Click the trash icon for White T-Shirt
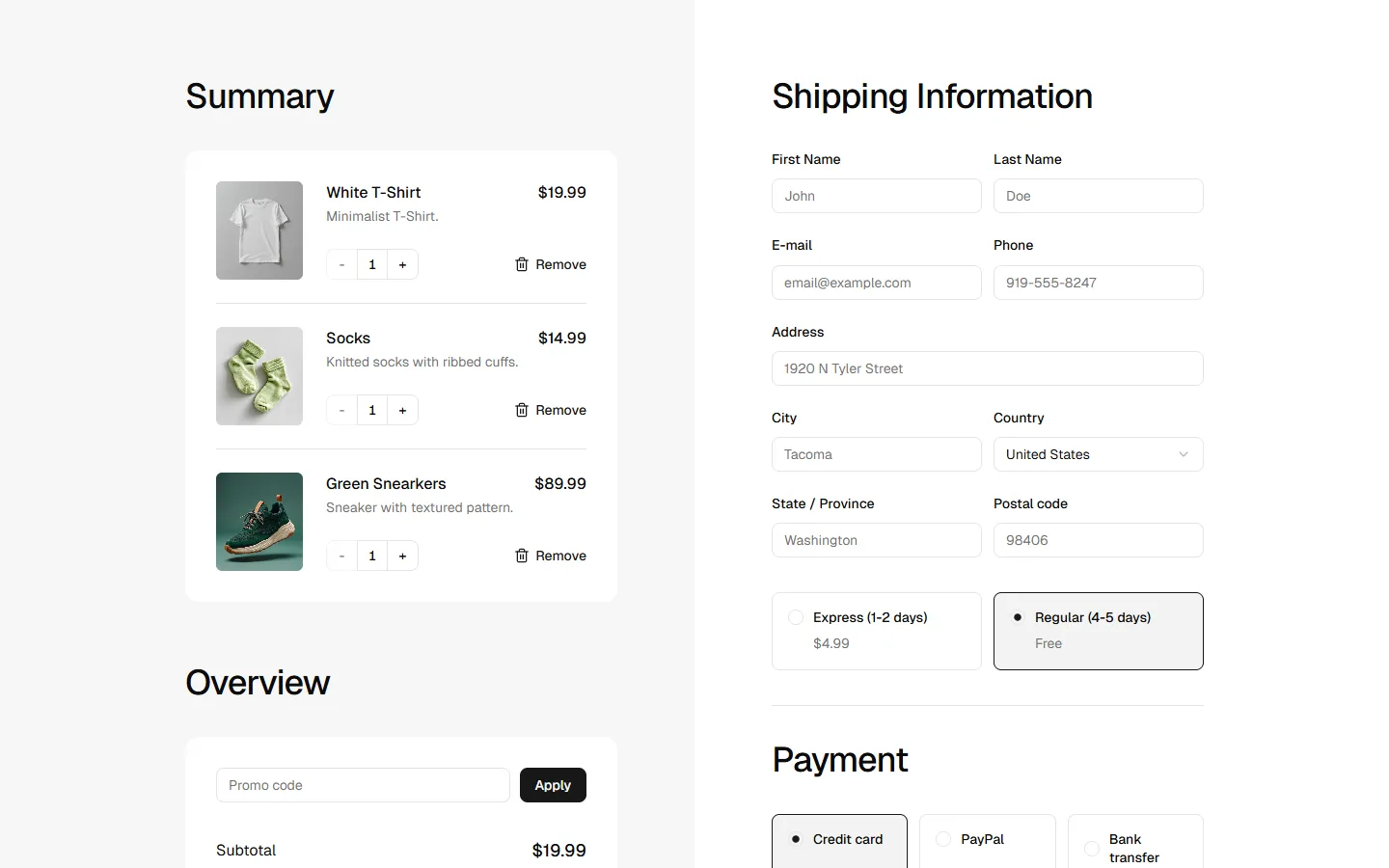This screenshot has height=868, width=1389. [x=522, y=264]
